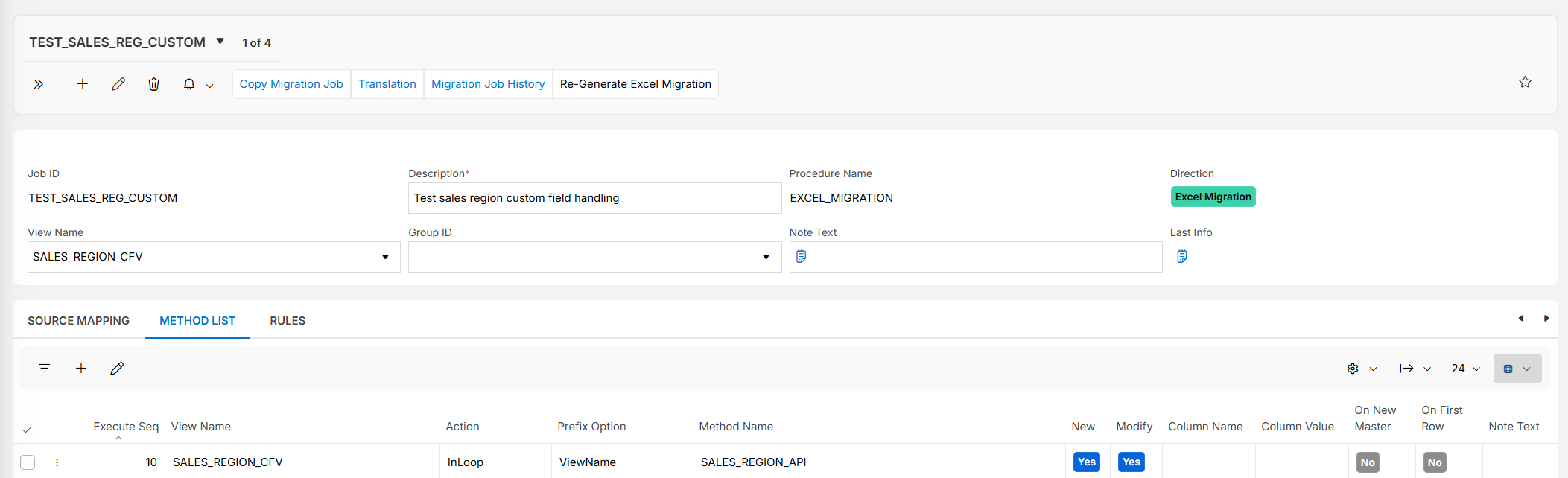Expand the grid view chevron
Viewport: 1568px width, 478px height.
pyautogui.click(x=1527, y=369)
